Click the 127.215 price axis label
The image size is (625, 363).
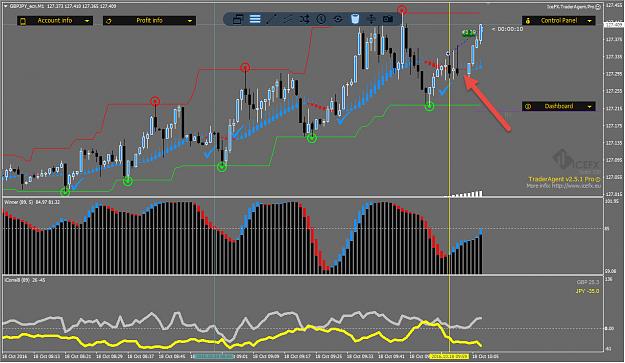[x=614, y=108]
